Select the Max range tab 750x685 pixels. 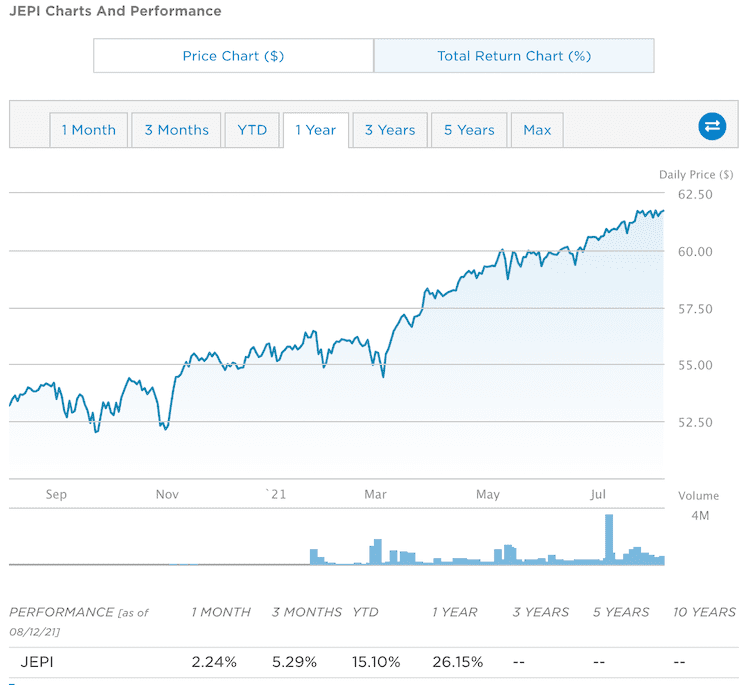(537, 130)
